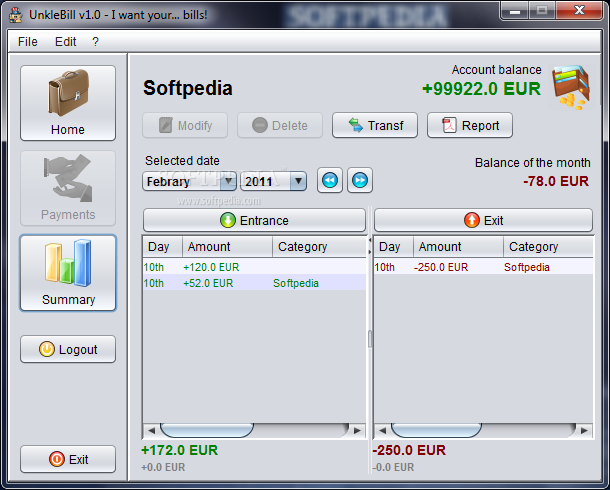Open the Payments section

(x=68, y=188)
